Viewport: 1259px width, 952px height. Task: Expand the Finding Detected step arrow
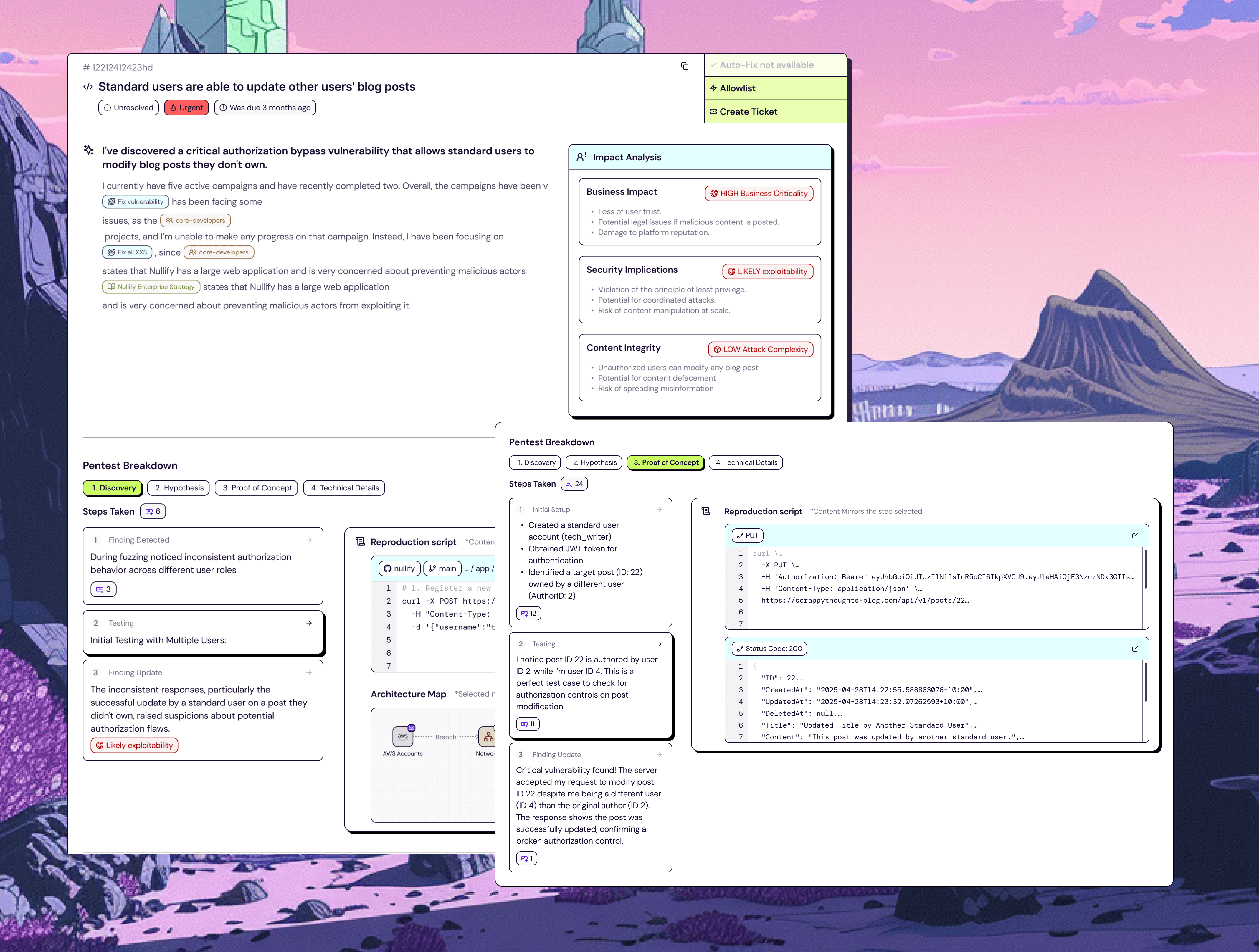[309, 540]
